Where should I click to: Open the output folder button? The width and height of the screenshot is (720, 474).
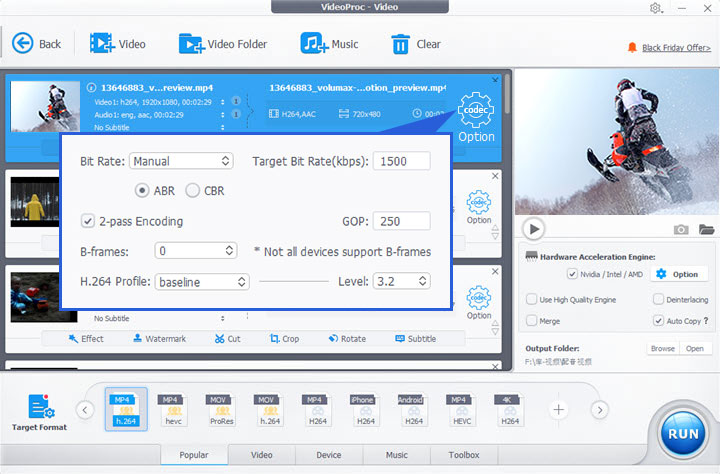pyautogui.click(x=695, y=349)
